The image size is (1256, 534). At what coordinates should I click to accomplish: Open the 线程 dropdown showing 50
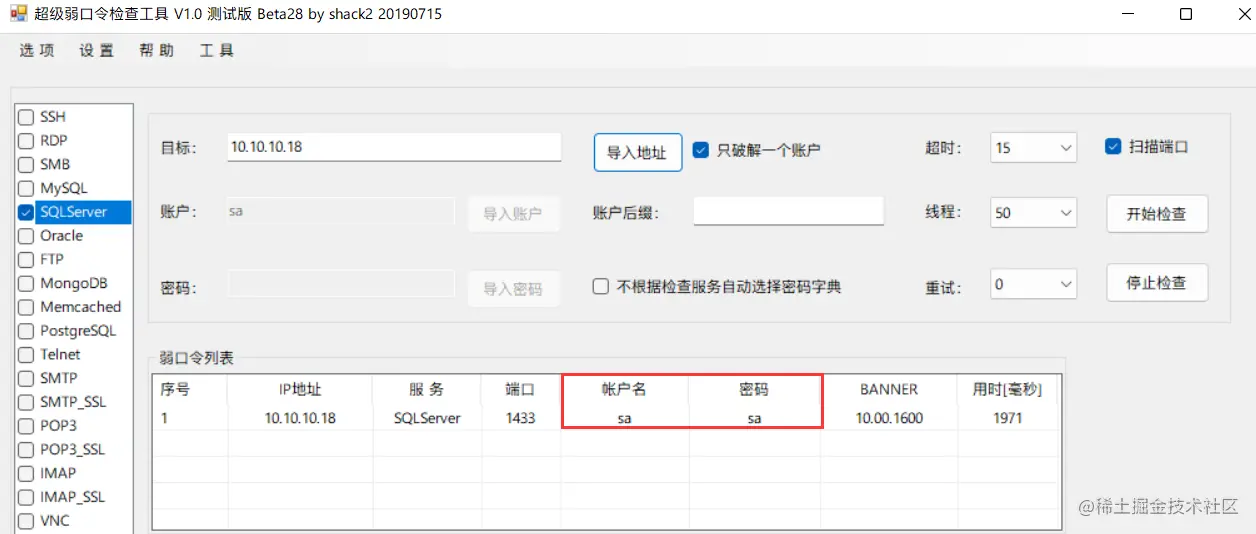[x=1033, y=212]
